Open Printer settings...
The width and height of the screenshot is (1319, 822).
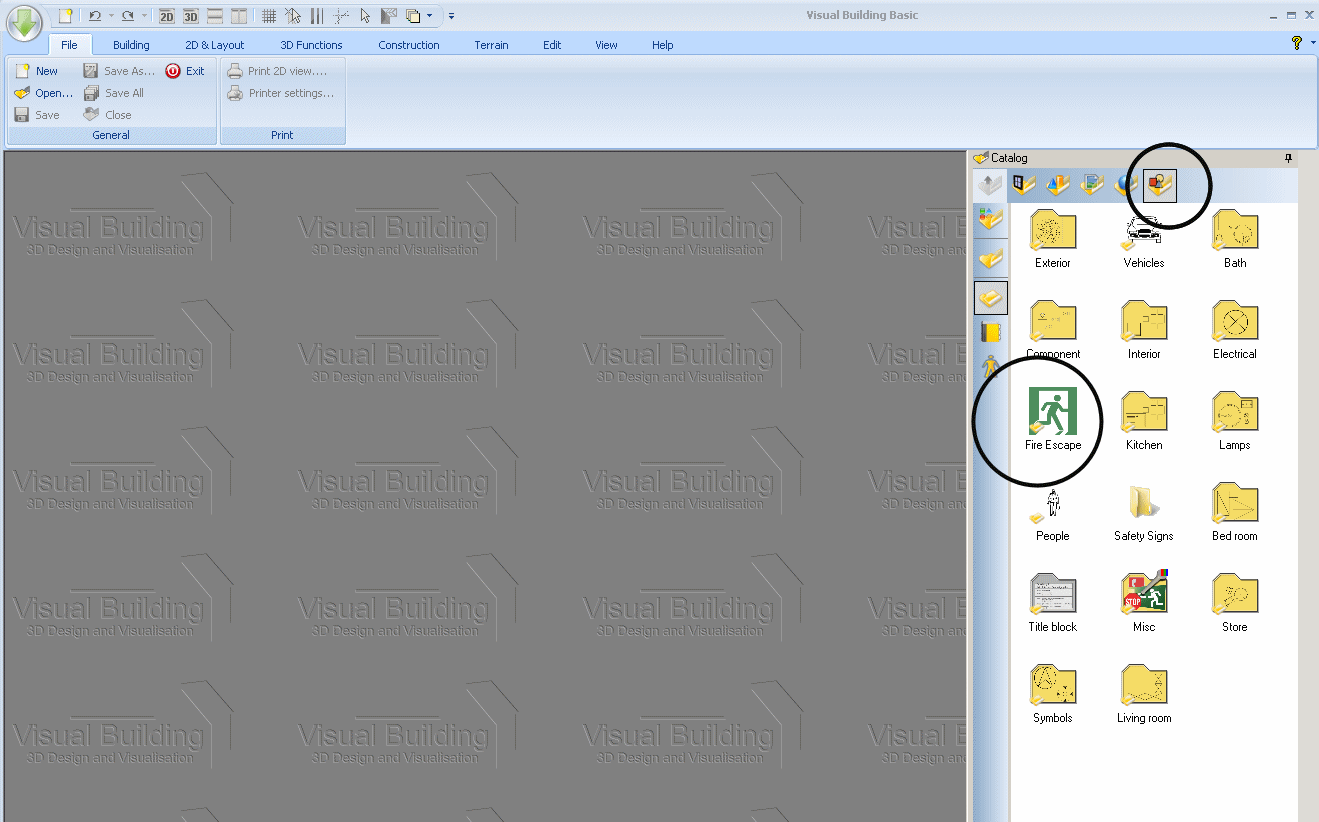[281, 93]
